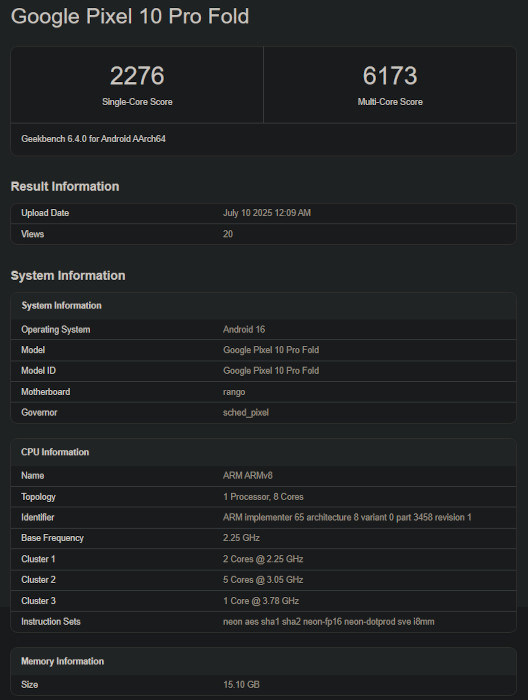
Task: Click the System Information section heading
Action: [x=68, y=276]
